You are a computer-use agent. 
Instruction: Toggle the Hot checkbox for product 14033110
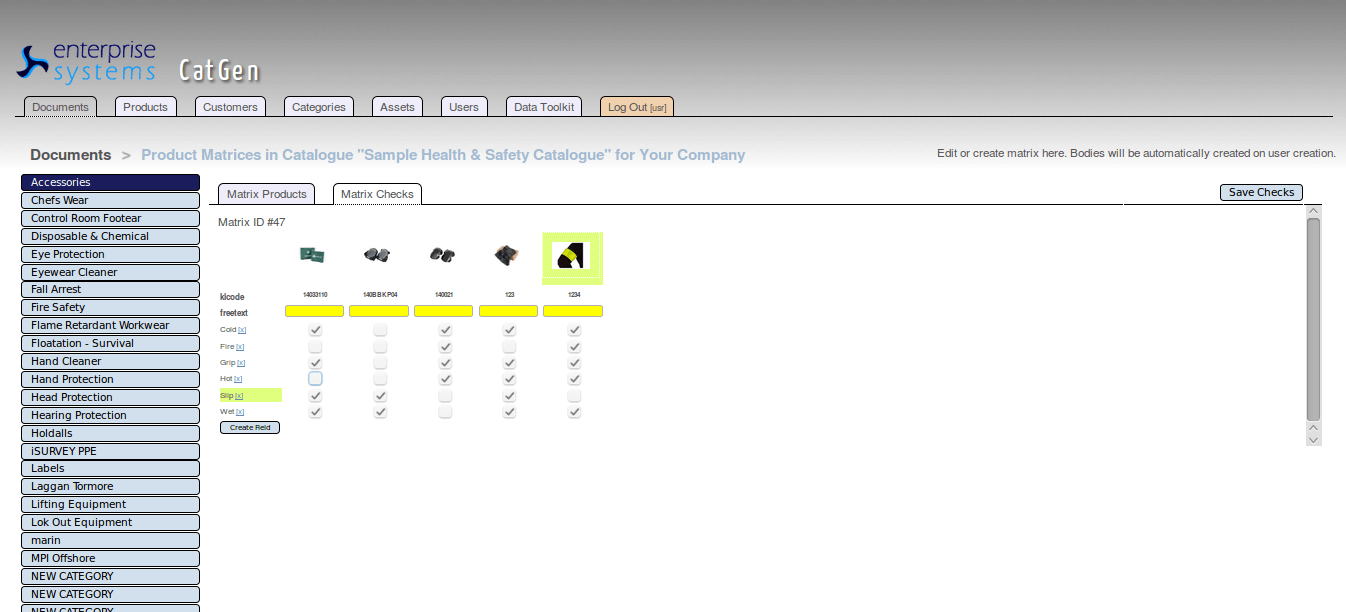pos(315,379)
